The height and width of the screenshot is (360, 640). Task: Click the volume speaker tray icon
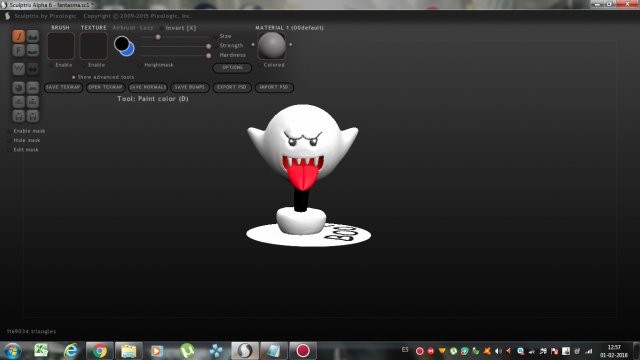pos(498,351)
